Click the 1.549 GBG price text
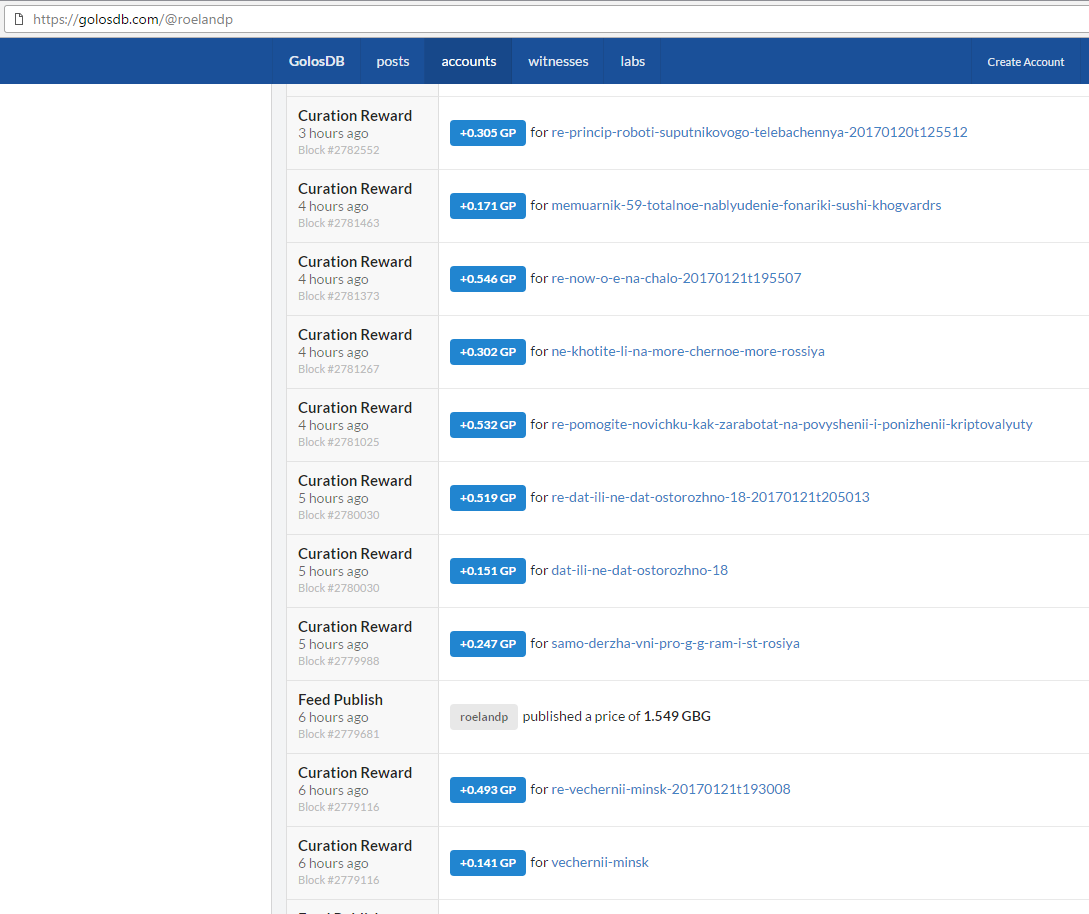The image size is (1089, 914). 677,716
